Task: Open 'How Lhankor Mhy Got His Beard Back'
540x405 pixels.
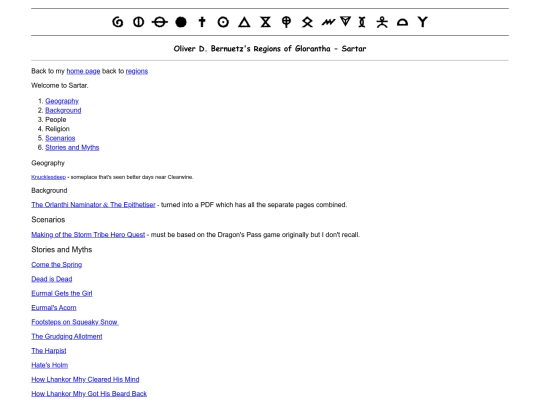Action: (x=89, y=394)
